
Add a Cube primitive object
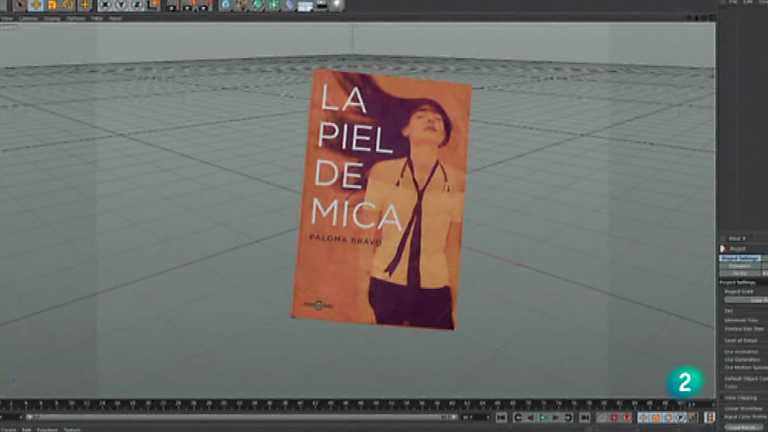pos(225,5)
